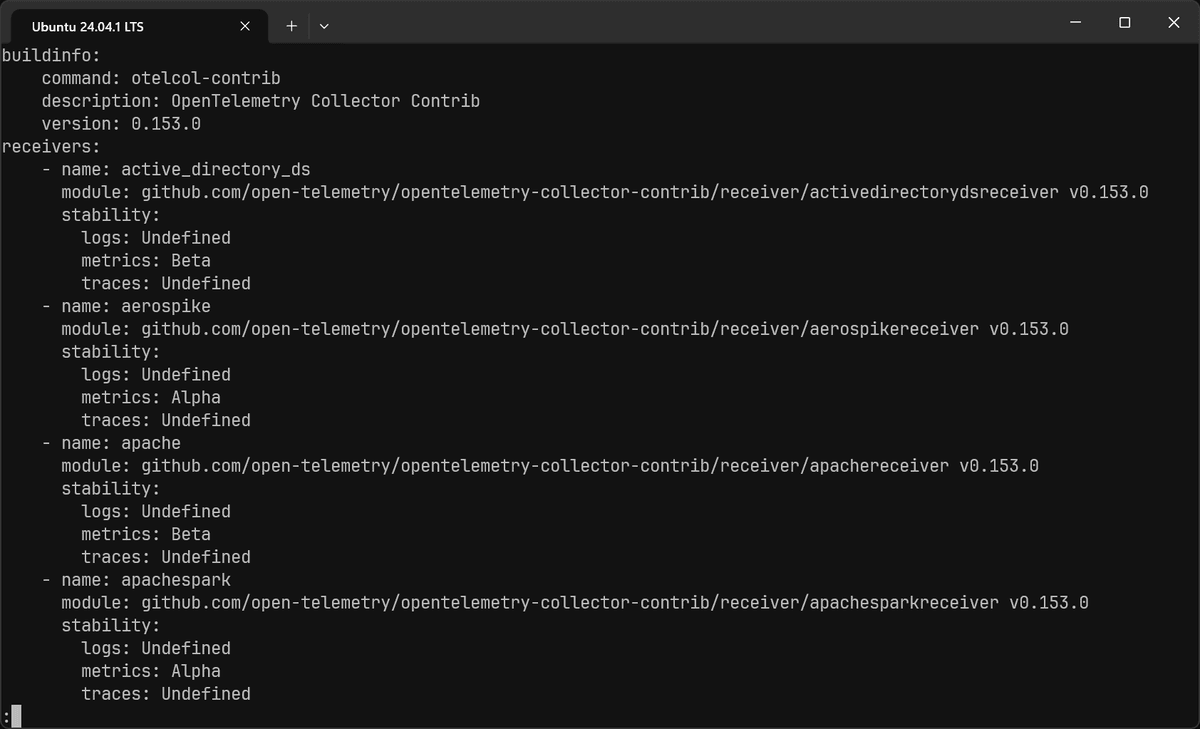Viewport: 1200px width, 729px height.
Task: Click 'stability:' under apachespark
Action: pyautogui.click(x=111, y=626)
